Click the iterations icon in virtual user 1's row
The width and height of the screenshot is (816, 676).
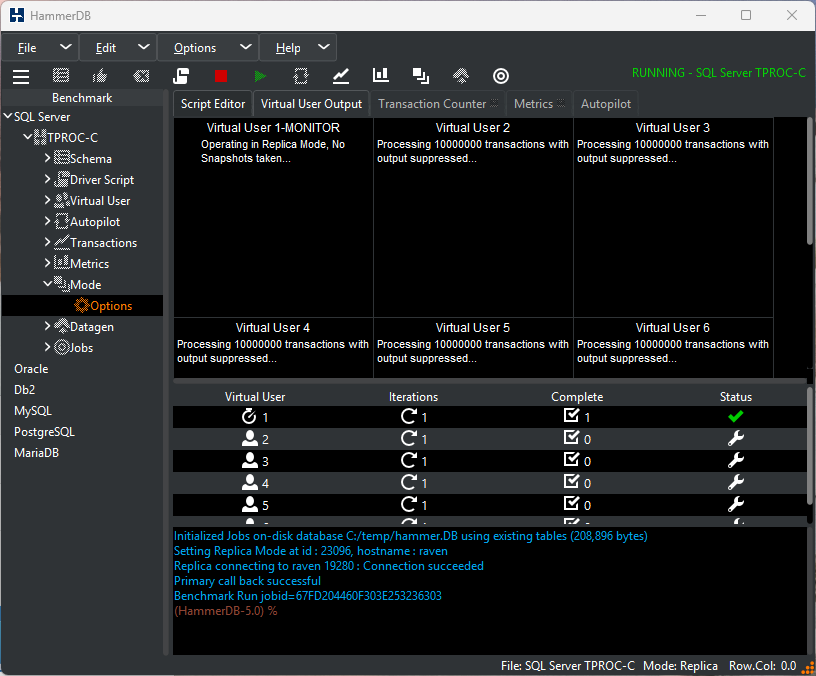coord(409,416)
